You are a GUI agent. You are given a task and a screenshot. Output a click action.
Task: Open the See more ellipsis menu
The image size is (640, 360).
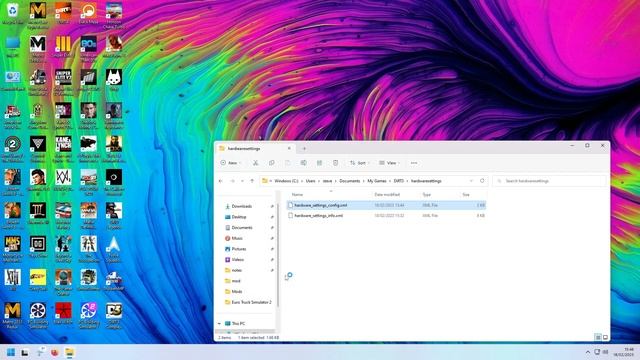[414, 163]
